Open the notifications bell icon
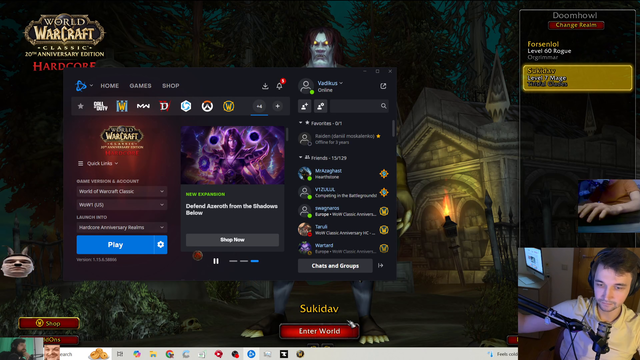Screen dimensions: 640x360 [279, 86]
